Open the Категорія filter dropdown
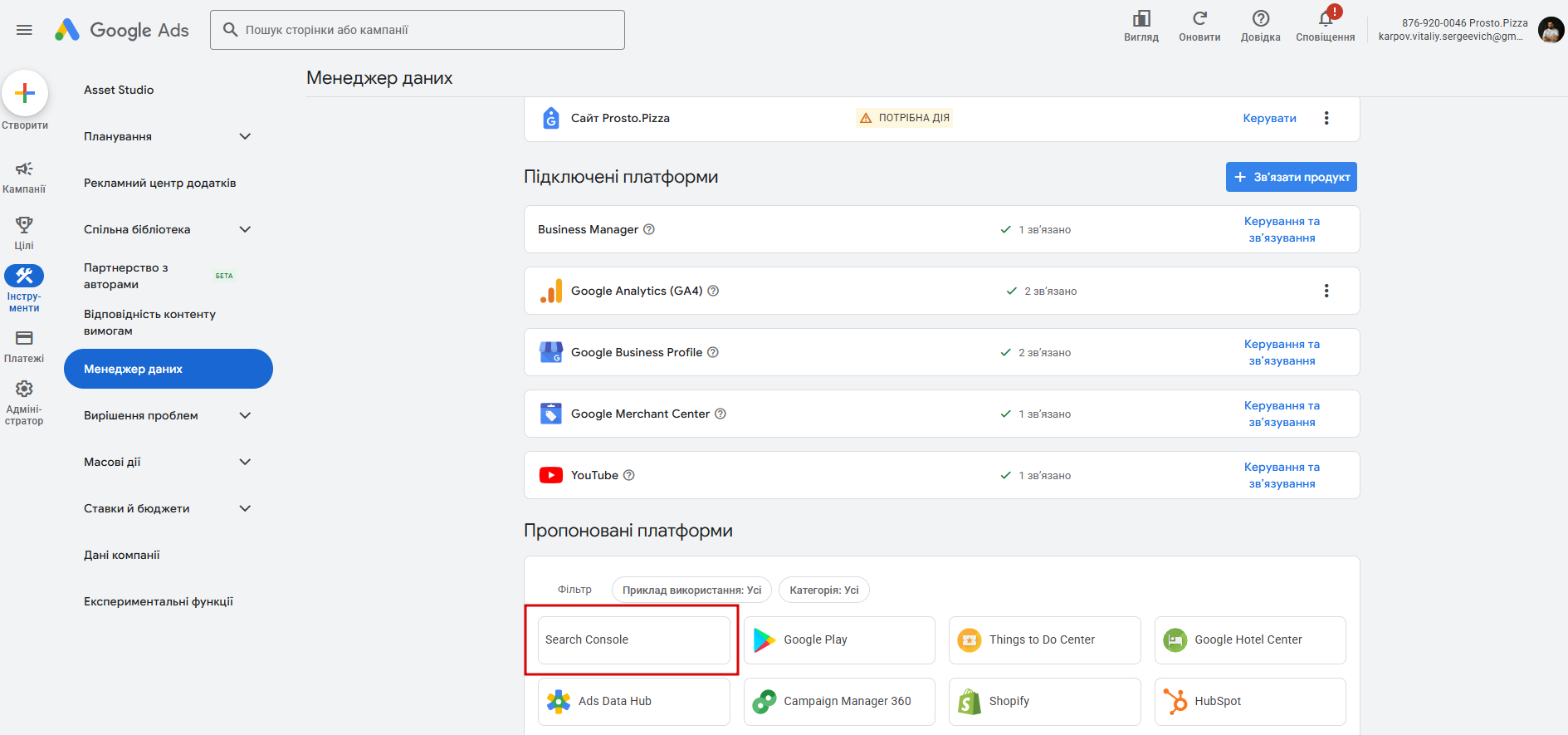Image resolution: width=1568 pixels, height=735 pixels. [x=824, y=590]
